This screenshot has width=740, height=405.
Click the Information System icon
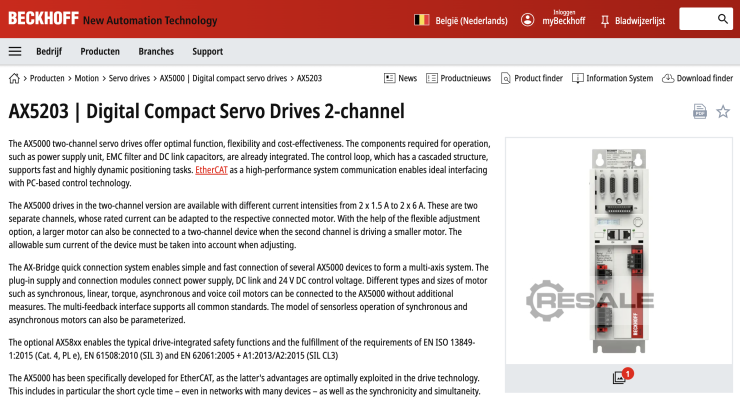[577, 78]
